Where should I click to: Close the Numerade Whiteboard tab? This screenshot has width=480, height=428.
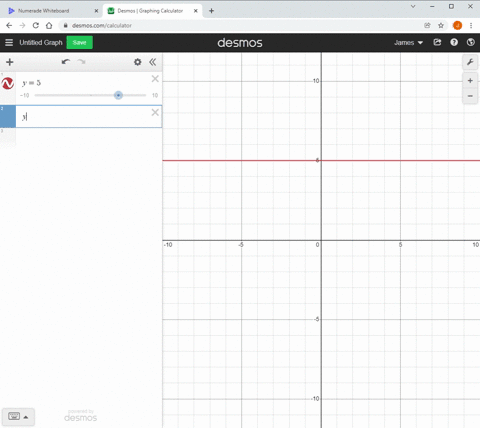pos(96,11)
